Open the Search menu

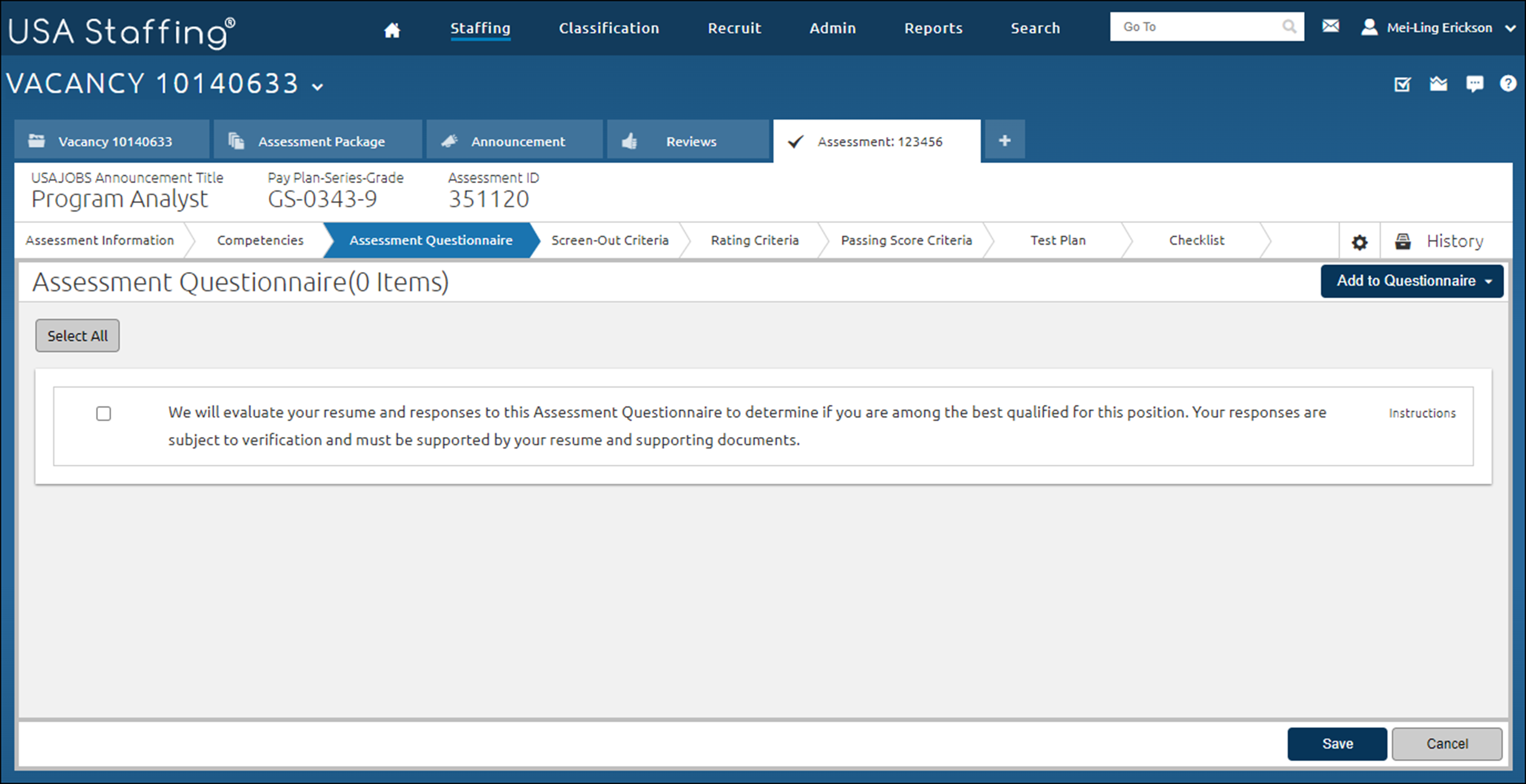1035,28
